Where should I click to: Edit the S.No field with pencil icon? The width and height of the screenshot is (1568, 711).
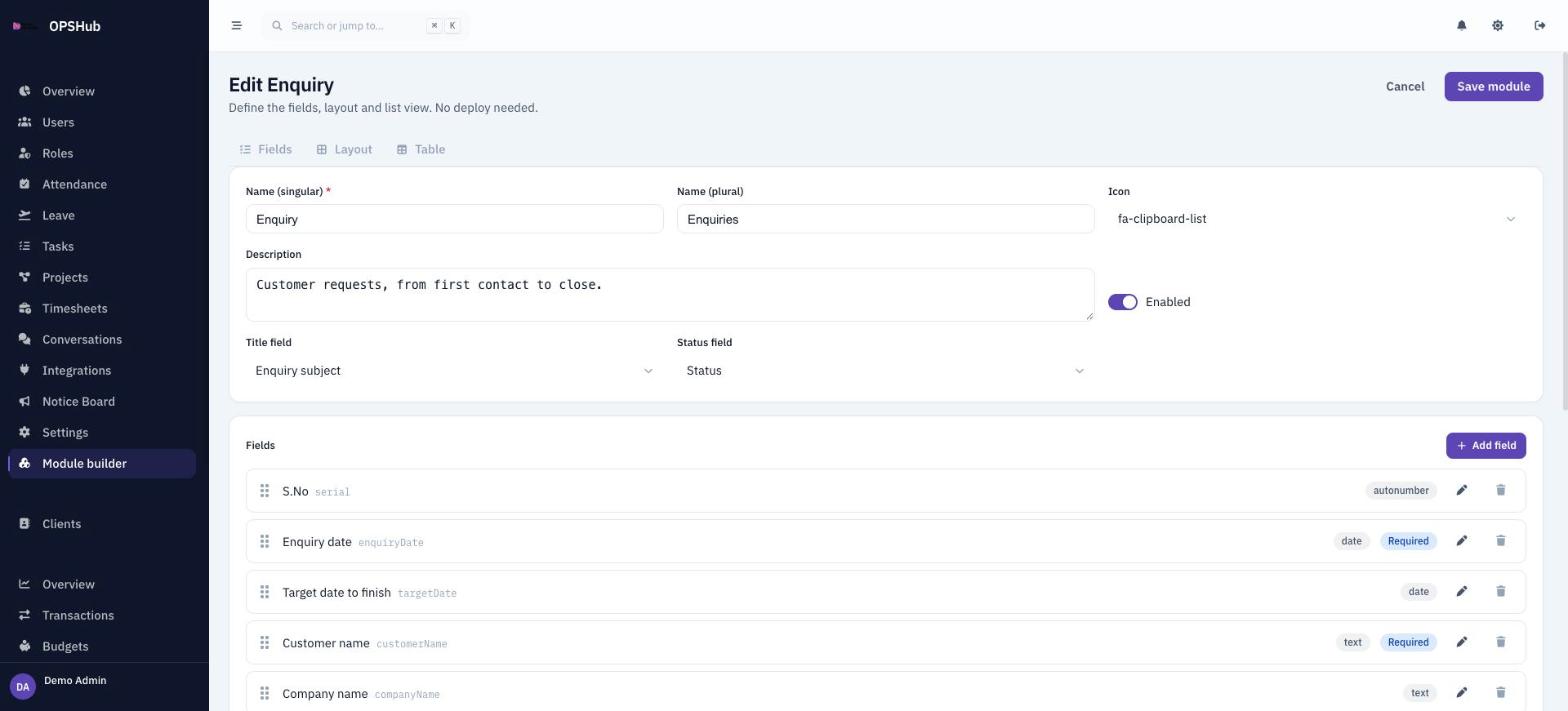tap(1461, 490)
